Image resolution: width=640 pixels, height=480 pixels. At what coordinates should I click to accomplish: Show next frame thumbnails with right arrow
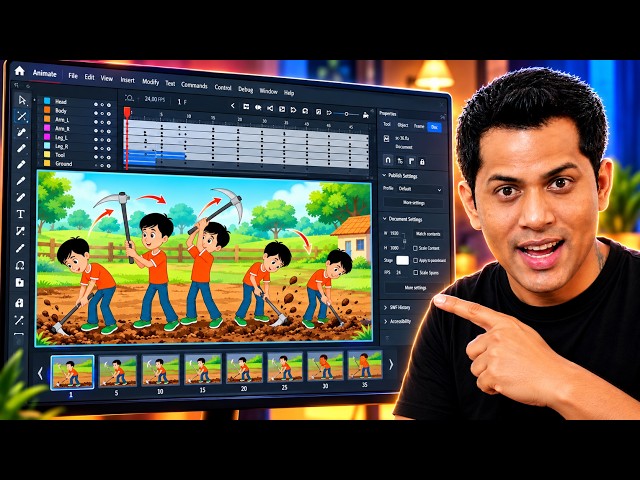391,364
